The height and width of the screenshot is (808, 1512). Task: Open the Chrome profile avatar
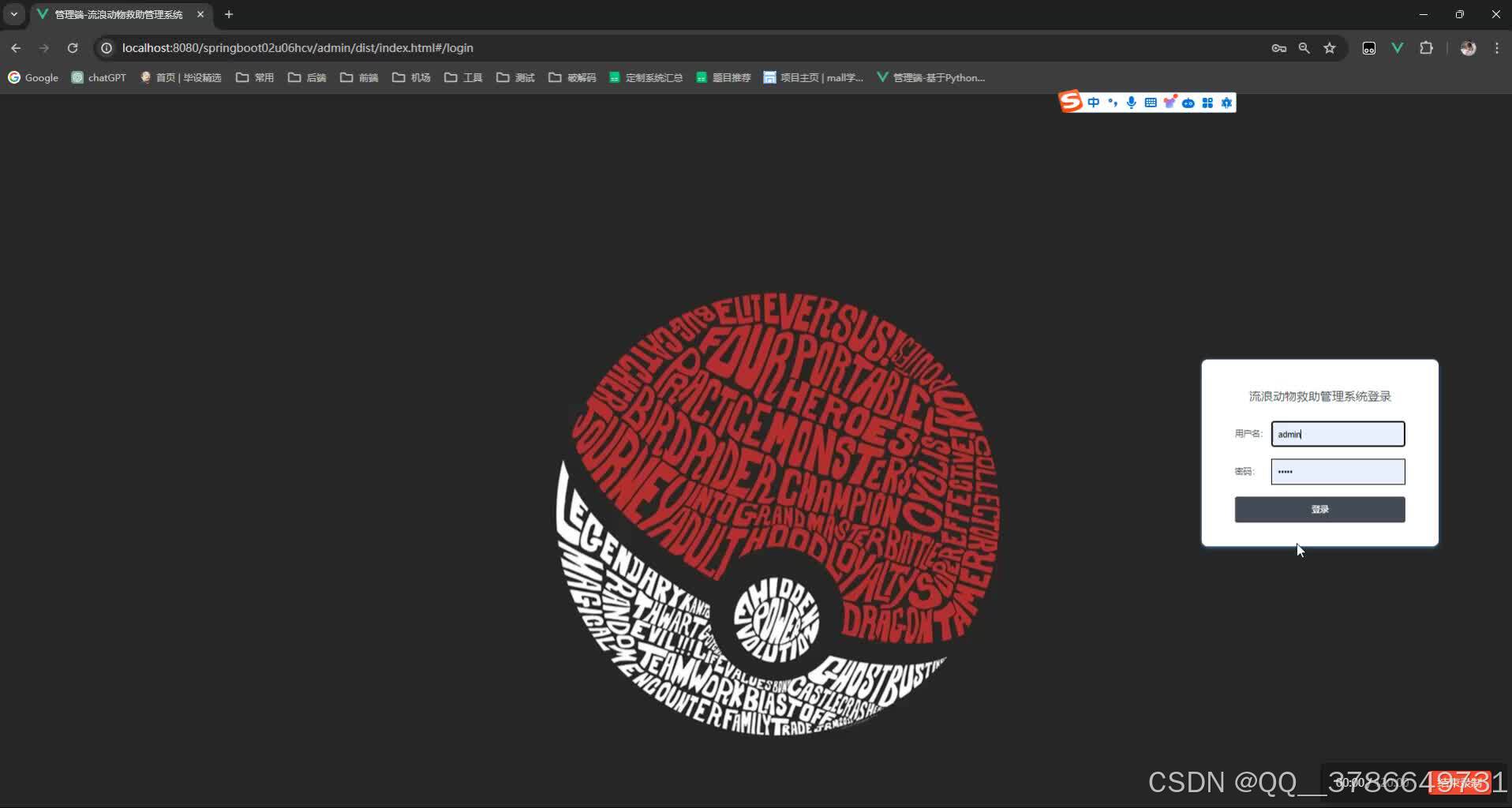point(1468,48)
